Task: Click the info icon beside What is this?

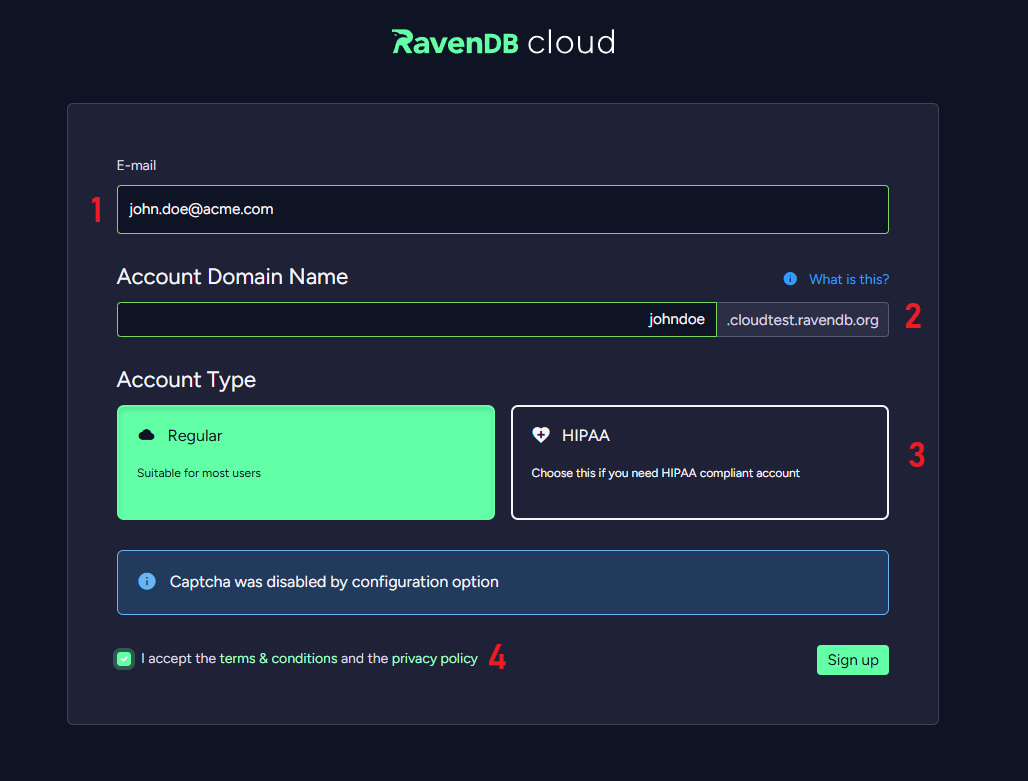Action: [x=790, y=279]
